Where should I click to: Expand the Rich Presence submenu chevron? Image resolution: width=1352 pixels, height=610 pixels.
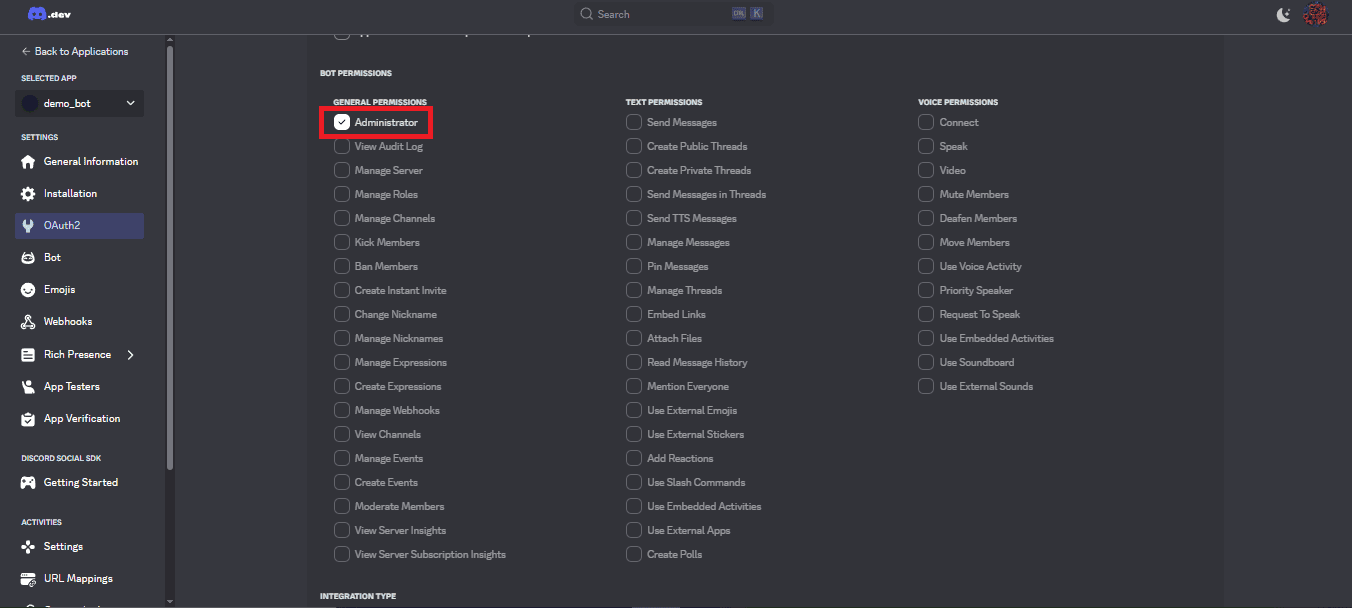[130, 355]
